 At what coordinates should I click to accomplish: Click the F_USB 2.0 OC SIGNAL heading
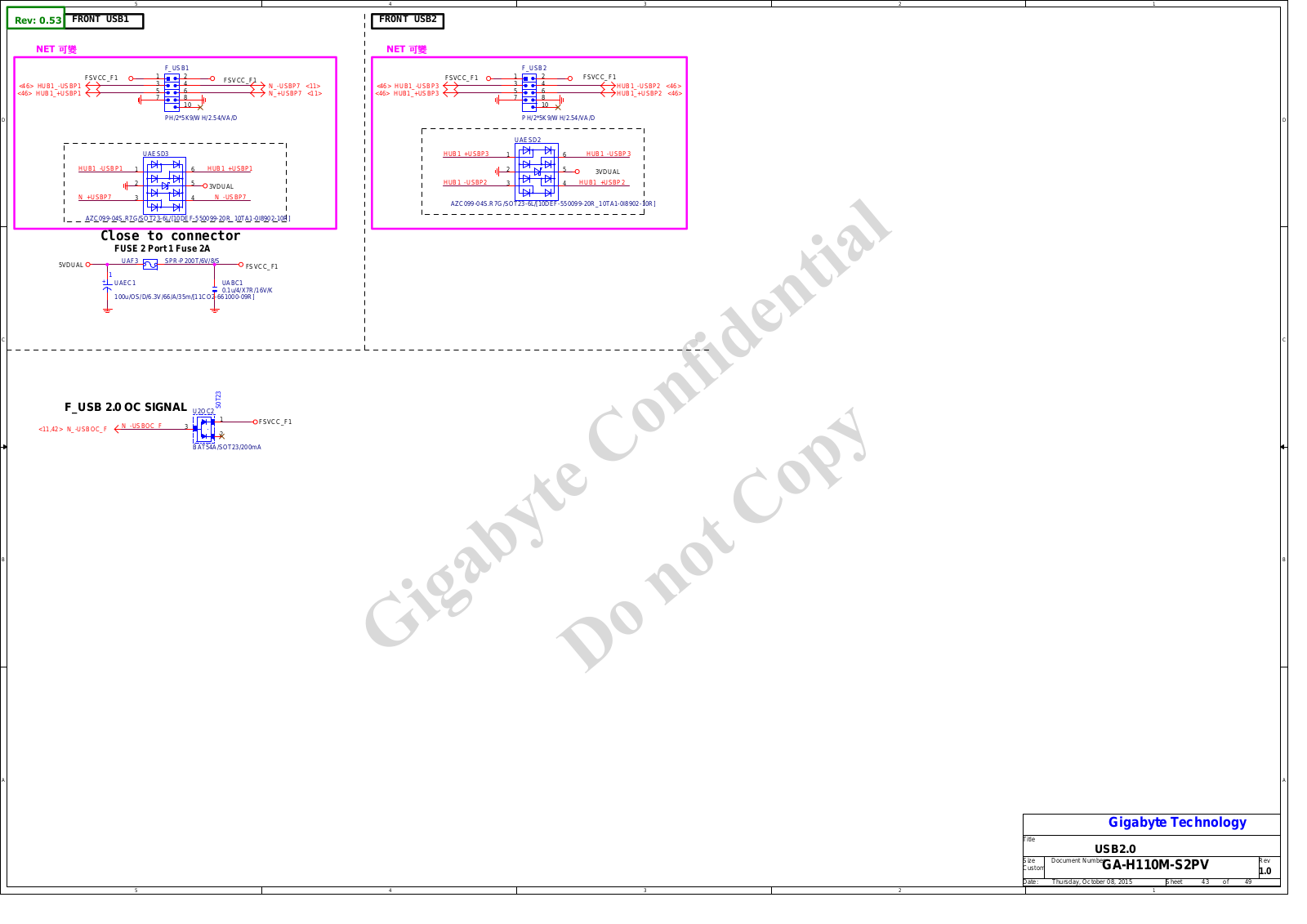[126, 407]
